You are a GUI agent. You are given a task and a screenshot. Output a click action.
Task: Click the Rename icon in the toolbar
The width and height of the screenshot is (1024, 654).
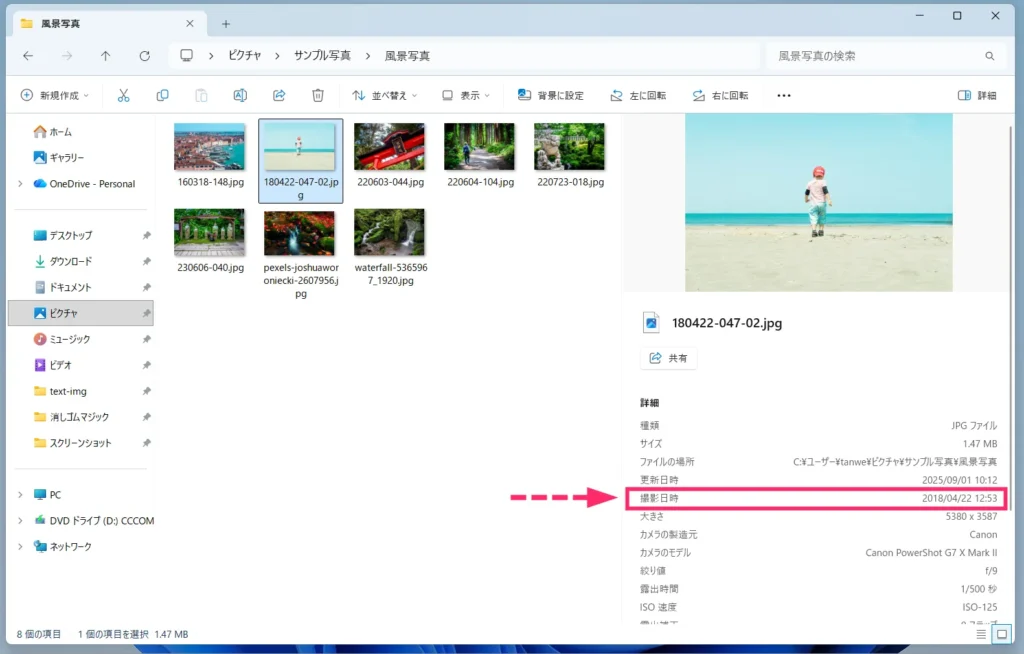tap(240, 95)
